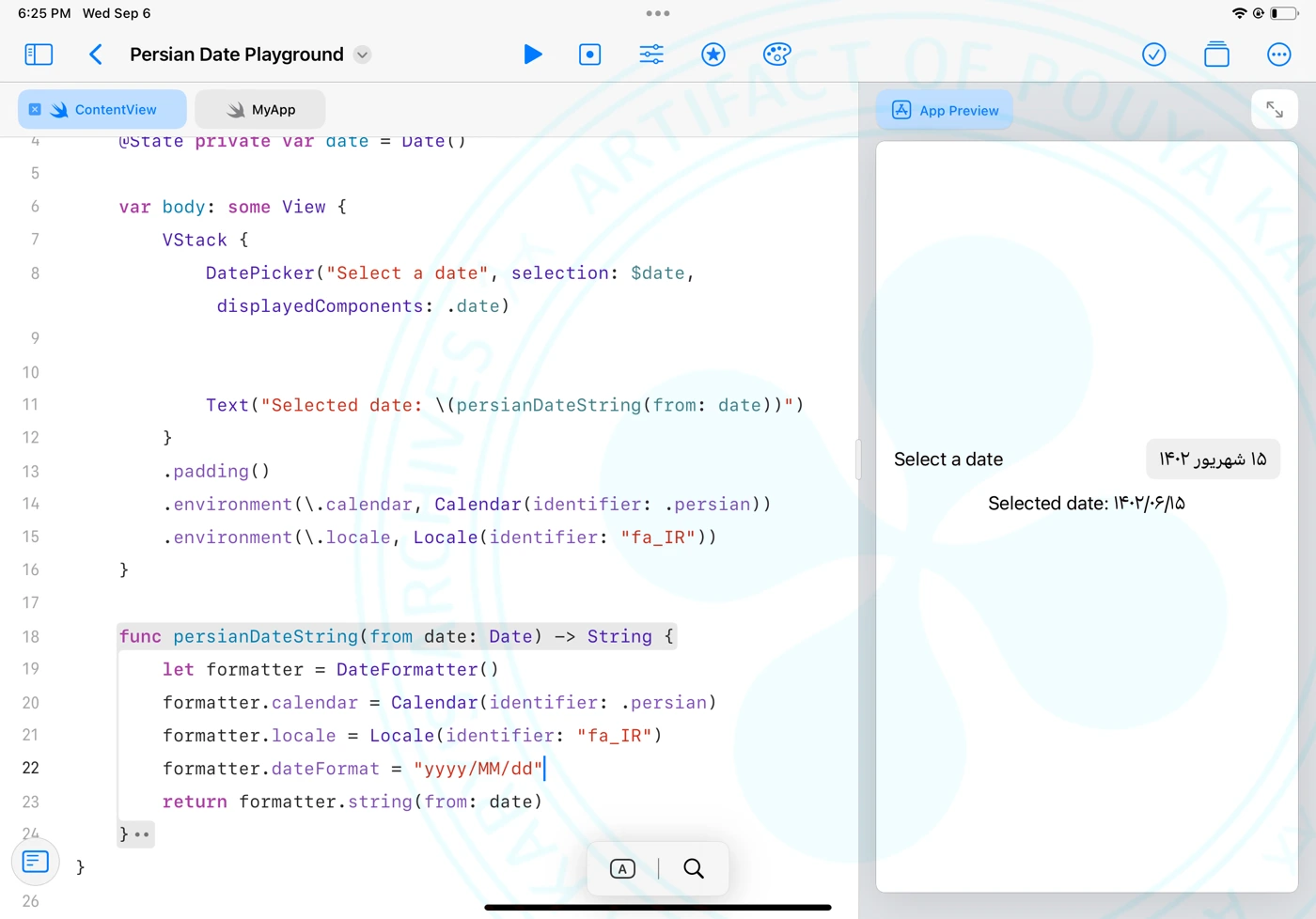
Task: Switch to the MyApp tab
Action: (x=260, y=110)
